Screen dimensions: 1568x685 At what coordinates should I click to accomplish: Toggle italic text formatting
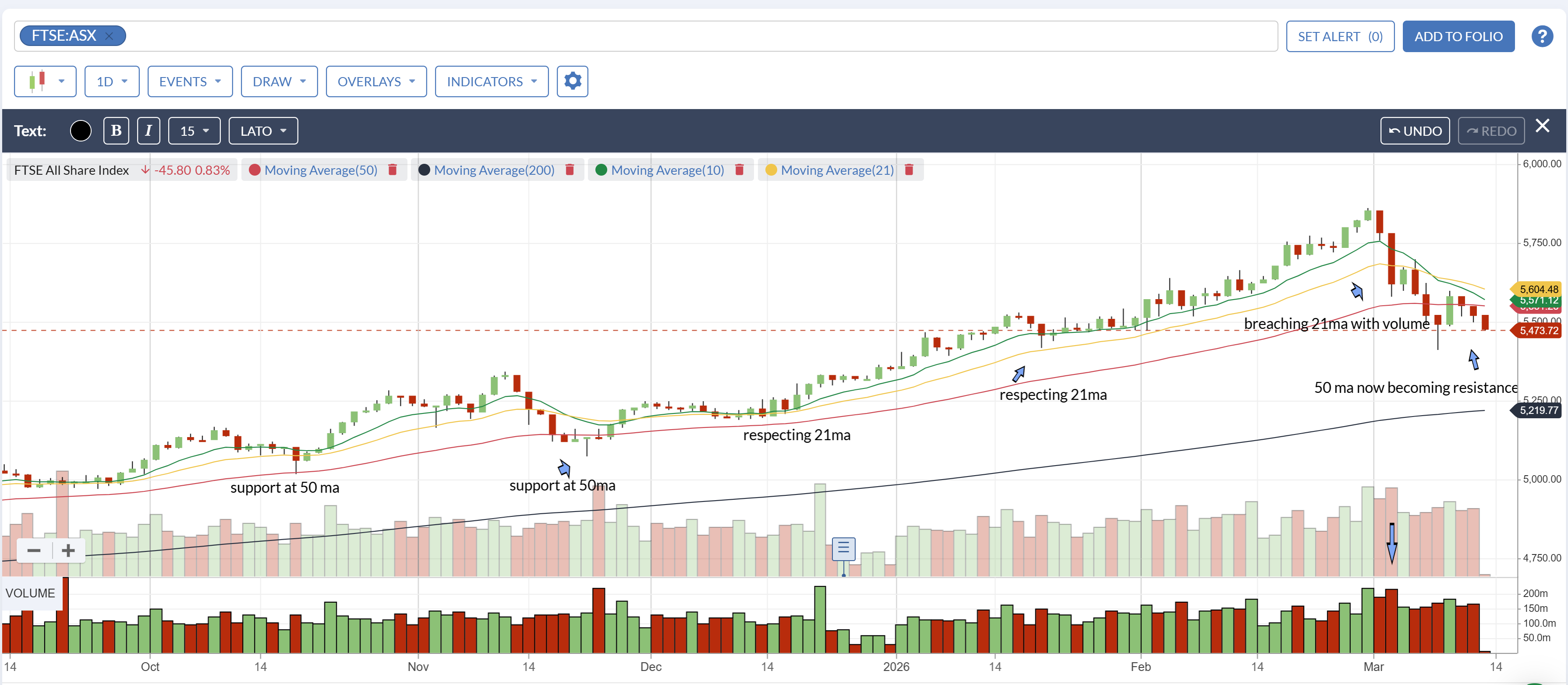point(149,131)
